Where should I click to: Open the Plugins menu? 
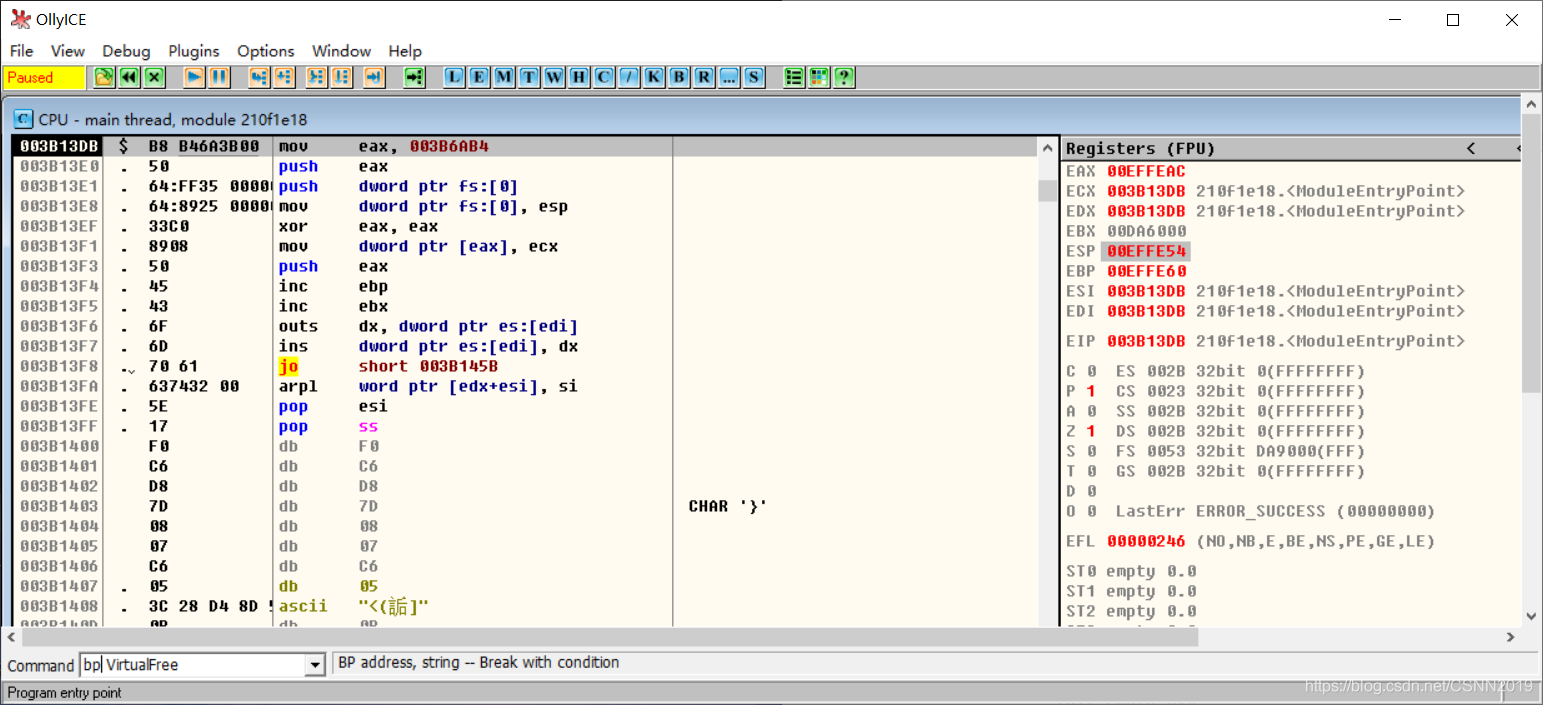coord(194,51)
